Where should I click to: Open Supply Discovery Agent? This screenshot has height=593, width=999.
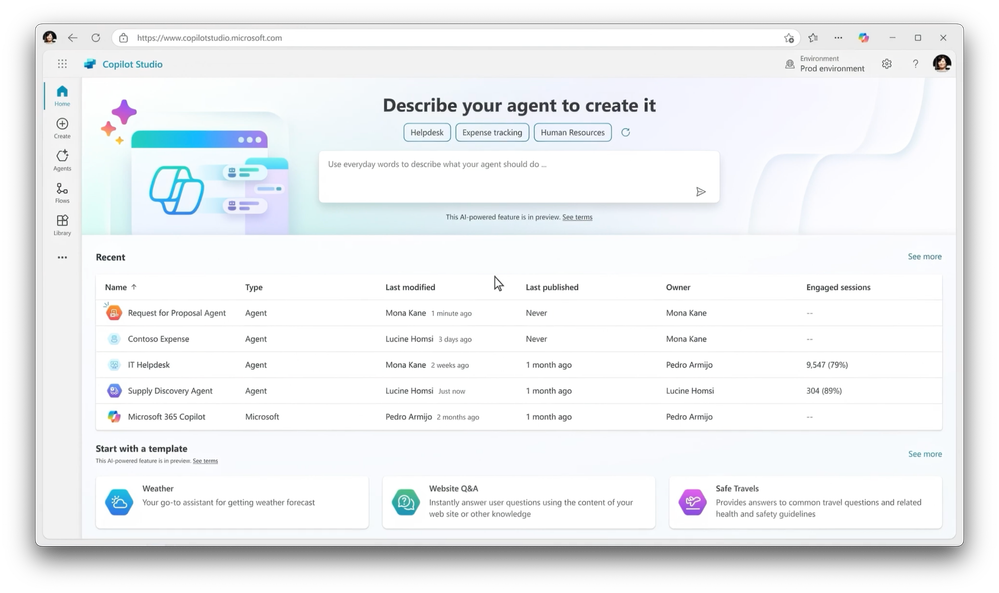(170, 390)
